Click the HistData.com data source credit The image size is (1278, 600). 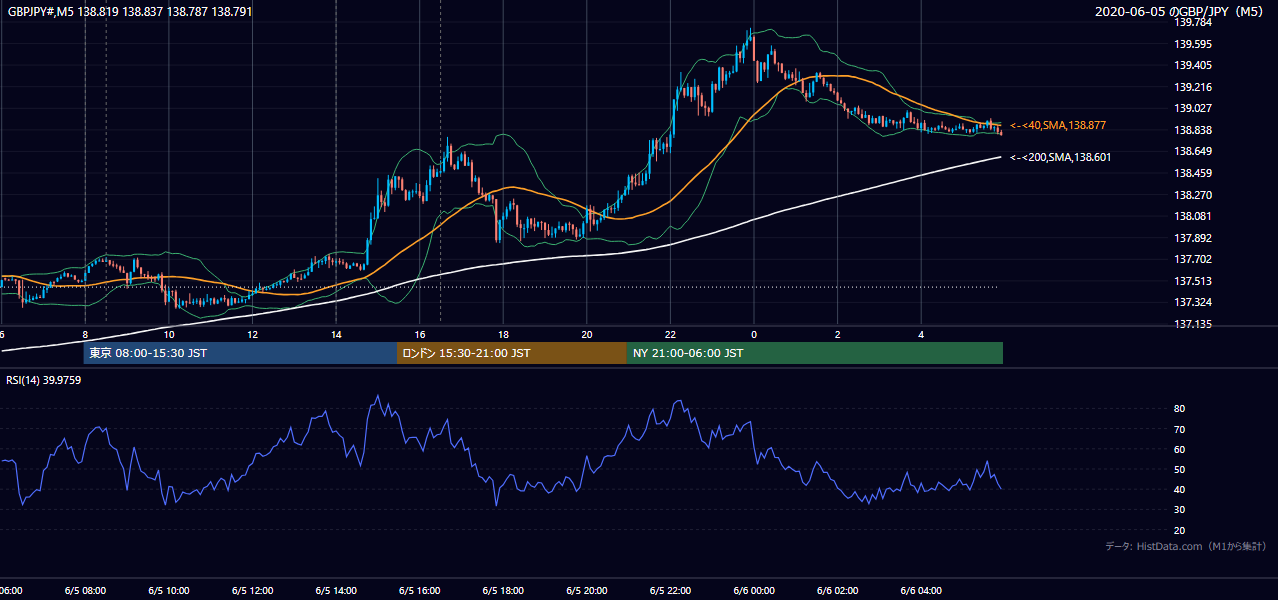tap(1186, 546)
